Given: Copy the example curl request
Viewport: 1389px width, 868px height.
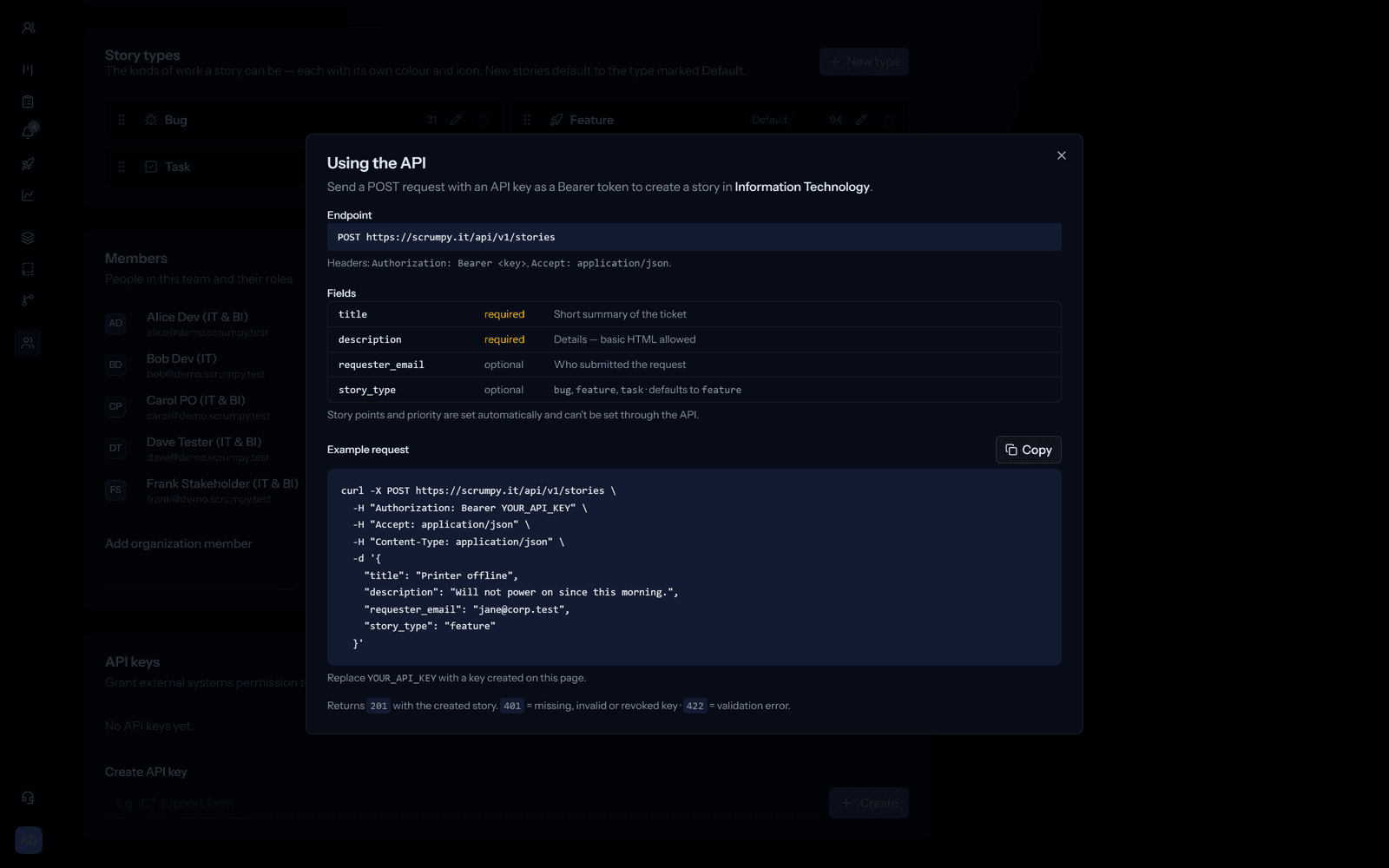Looking at the screenshot, I should (x=1028, y=450).
